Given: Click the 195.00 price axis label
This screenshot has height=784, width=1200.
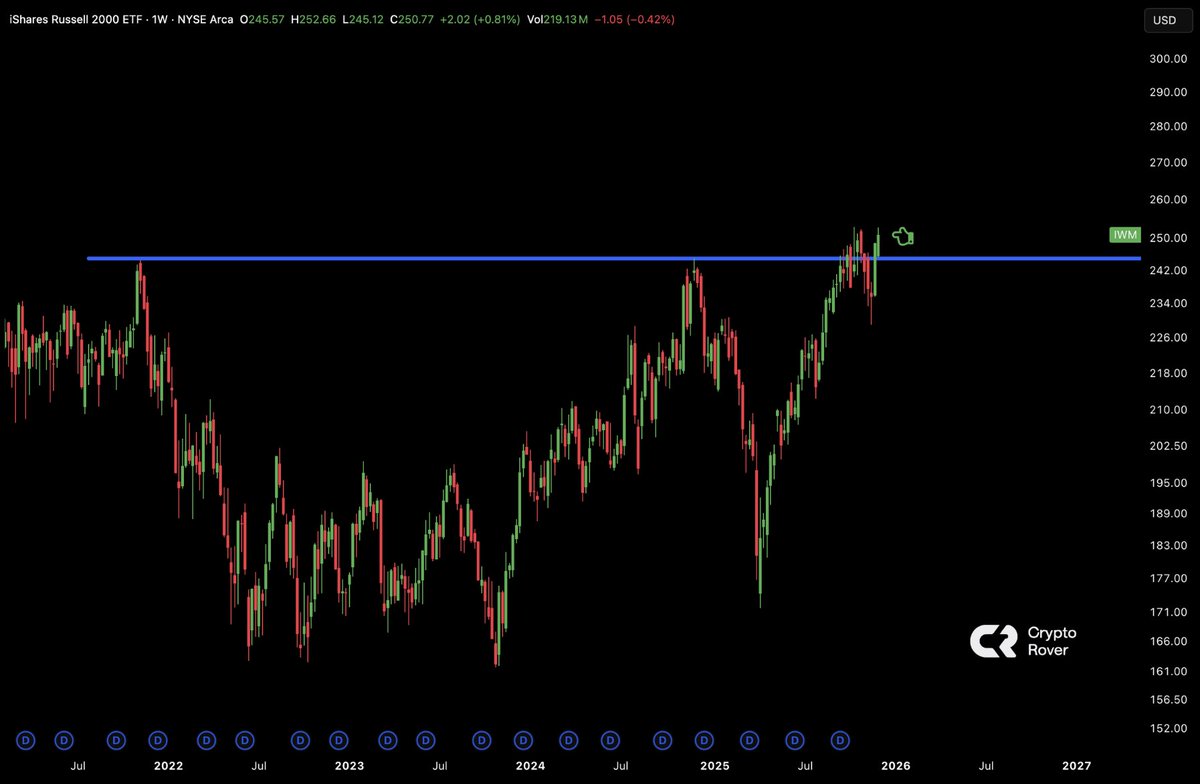Looking at the screenshot, I should [1168, 484].
